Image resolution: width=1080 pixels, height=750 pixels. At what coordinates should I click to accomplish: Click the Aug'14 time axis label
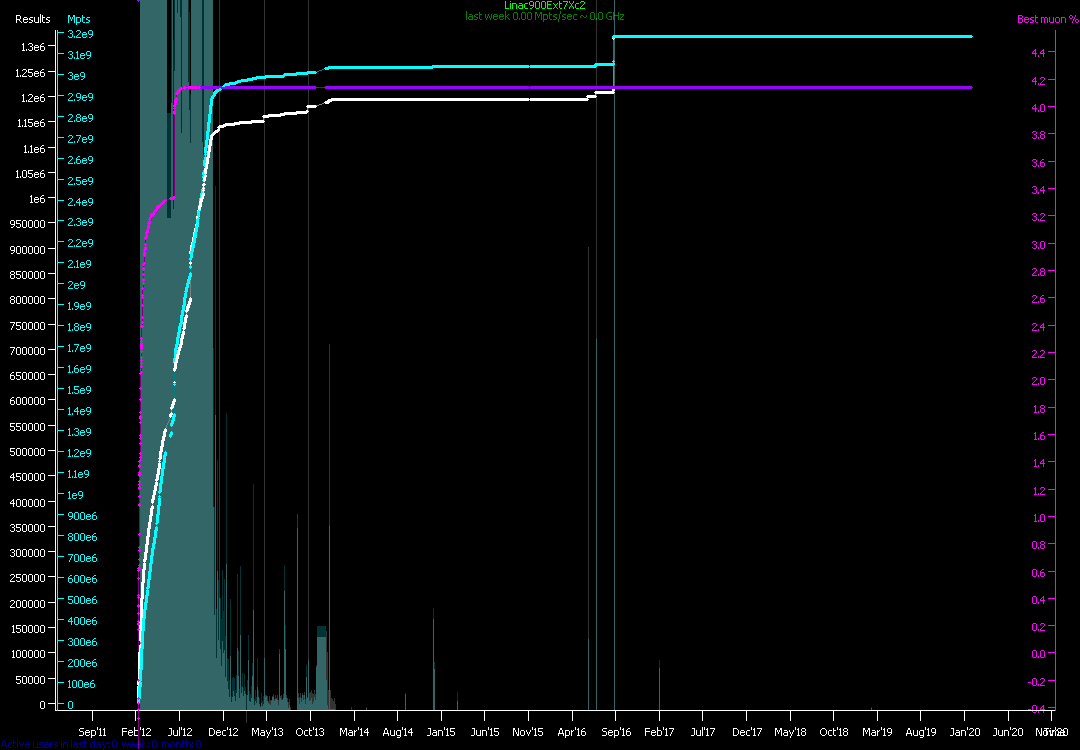click(x=398, y=732)
